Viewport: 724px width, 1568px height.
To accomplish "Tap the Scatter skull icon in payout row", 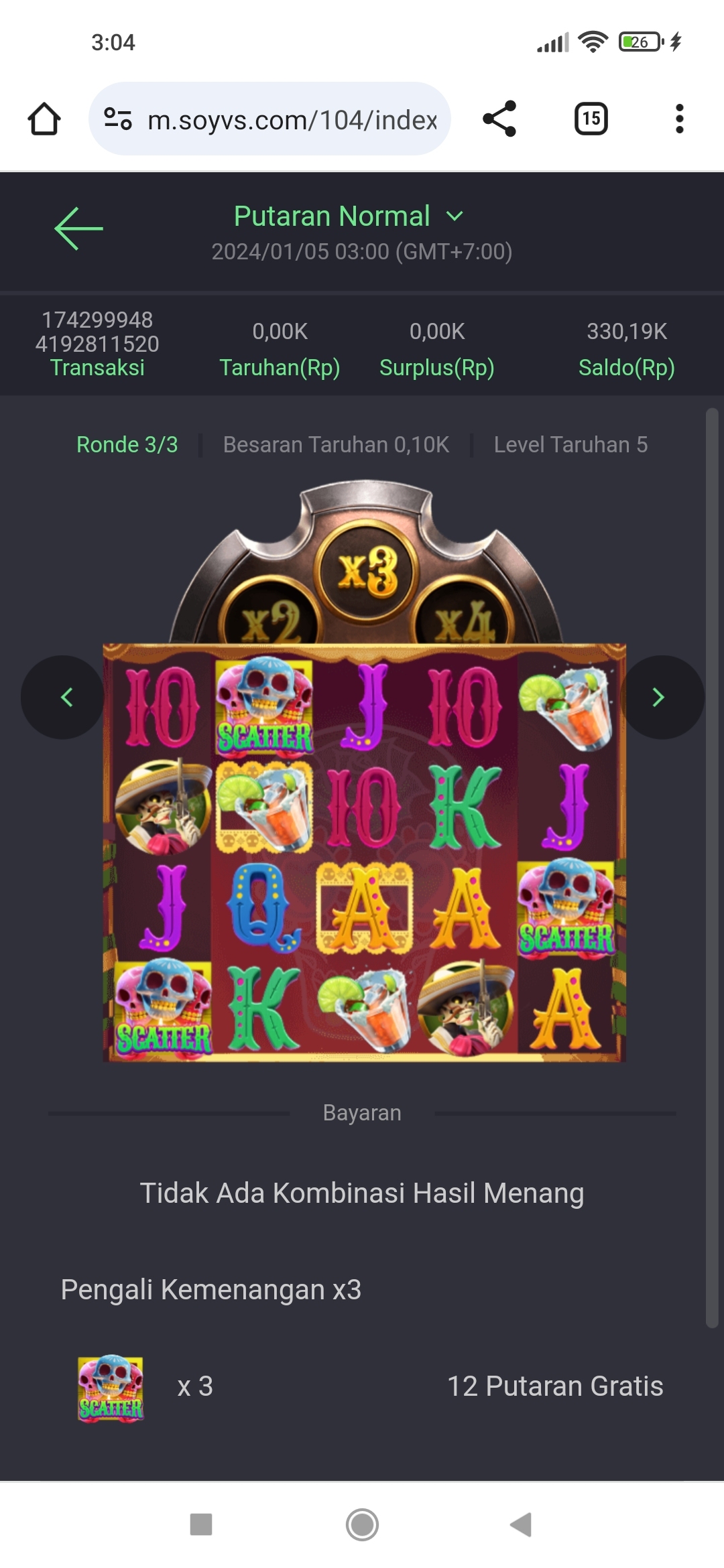I will 111,1388.
